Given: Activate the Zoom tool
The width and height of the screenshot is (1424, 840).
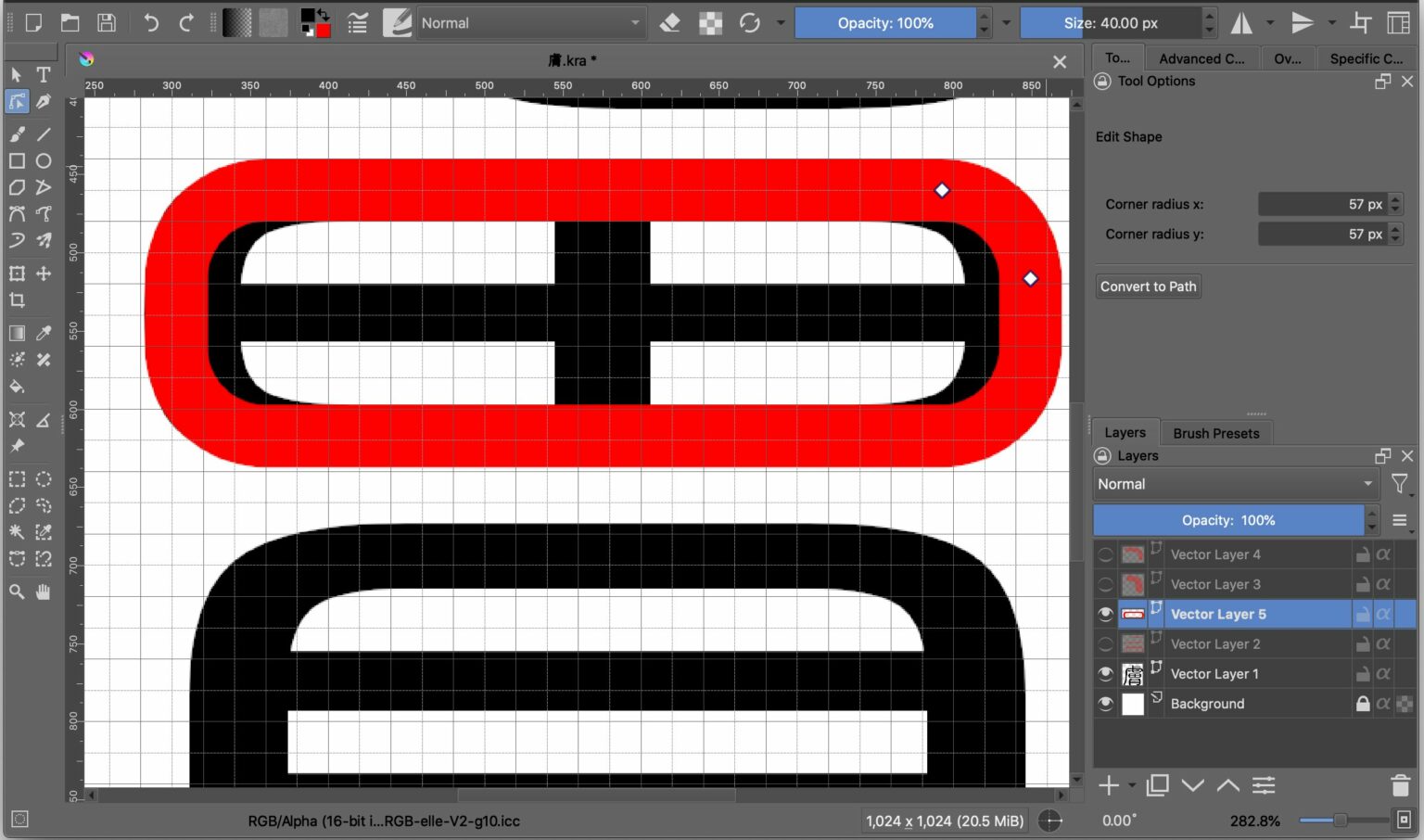Looking at the screenshot, I should (x=17, y=592).
